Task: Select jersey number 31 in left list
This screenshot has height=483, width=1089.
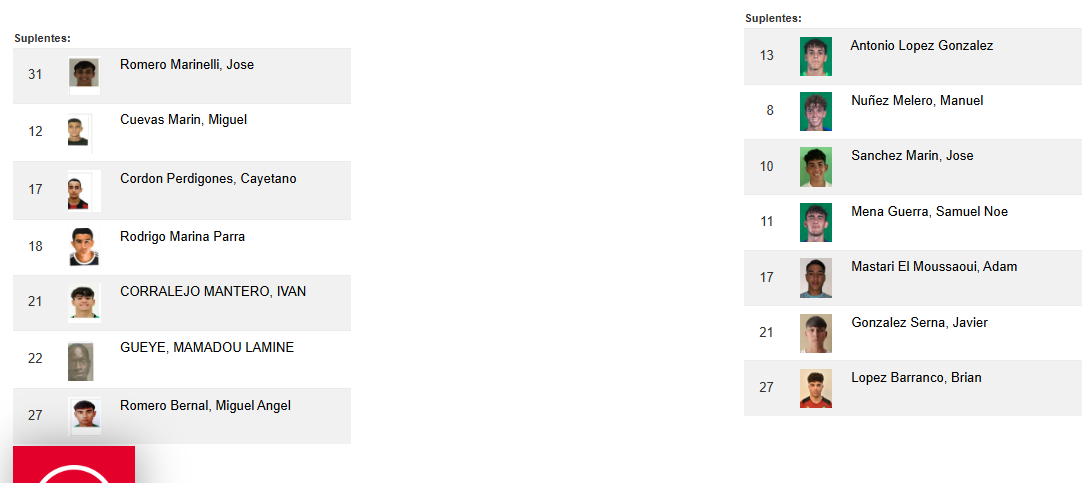Action: click(x=35, y=74)
